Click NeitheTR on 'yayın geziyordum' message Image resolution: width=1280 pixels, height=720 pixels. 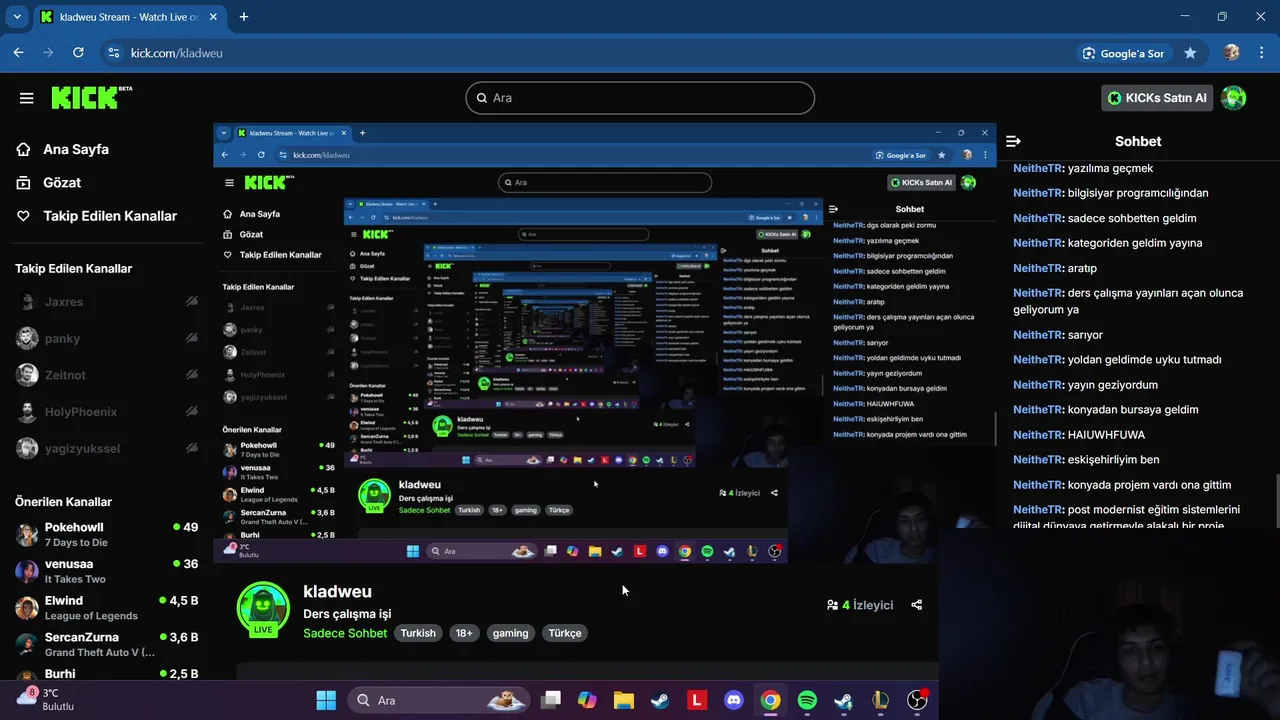point(1037,385)
